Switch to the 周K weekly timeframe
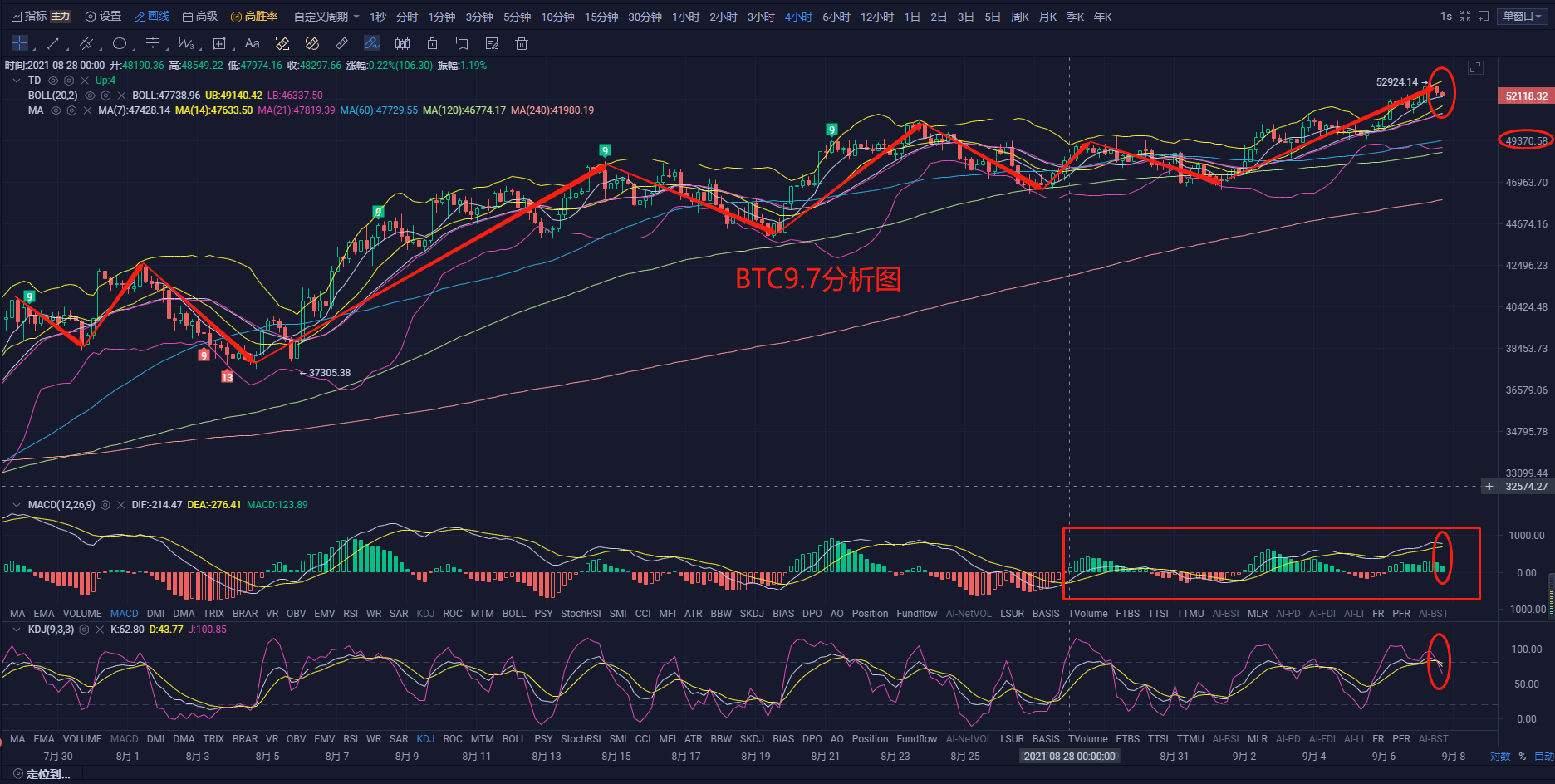Viewport: 1555px width, 784px height. pyautogui.click(x=1020, y=17)
